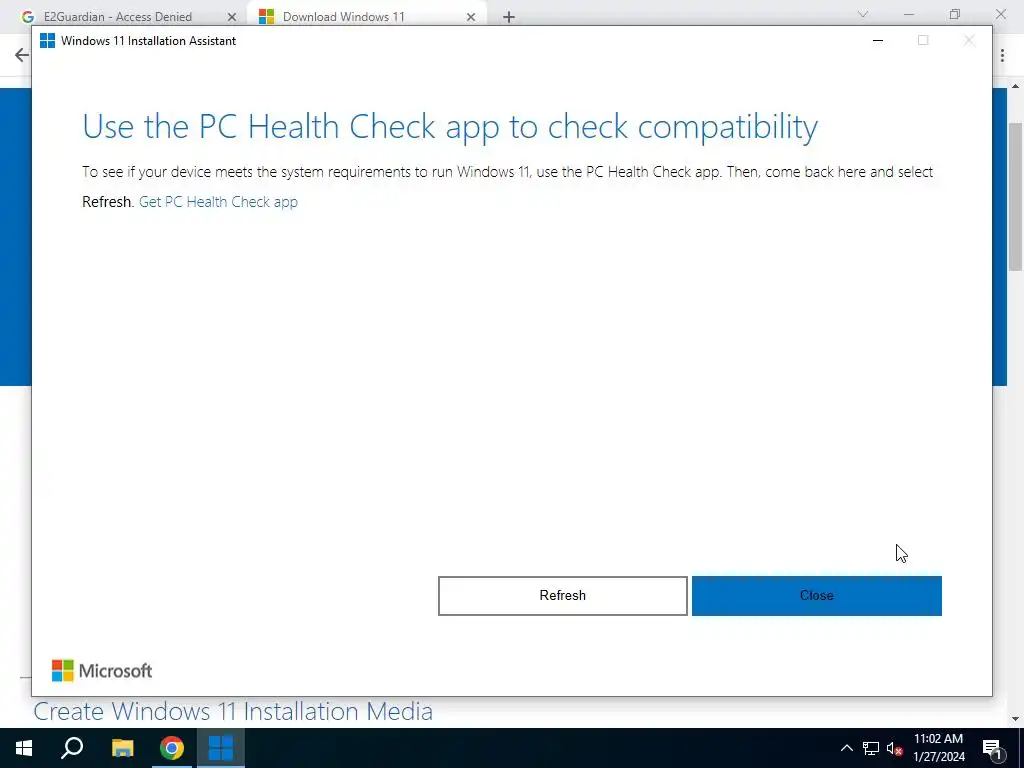Open Windows taskbar search
The image size is (1024, 768).
[72, 748]
